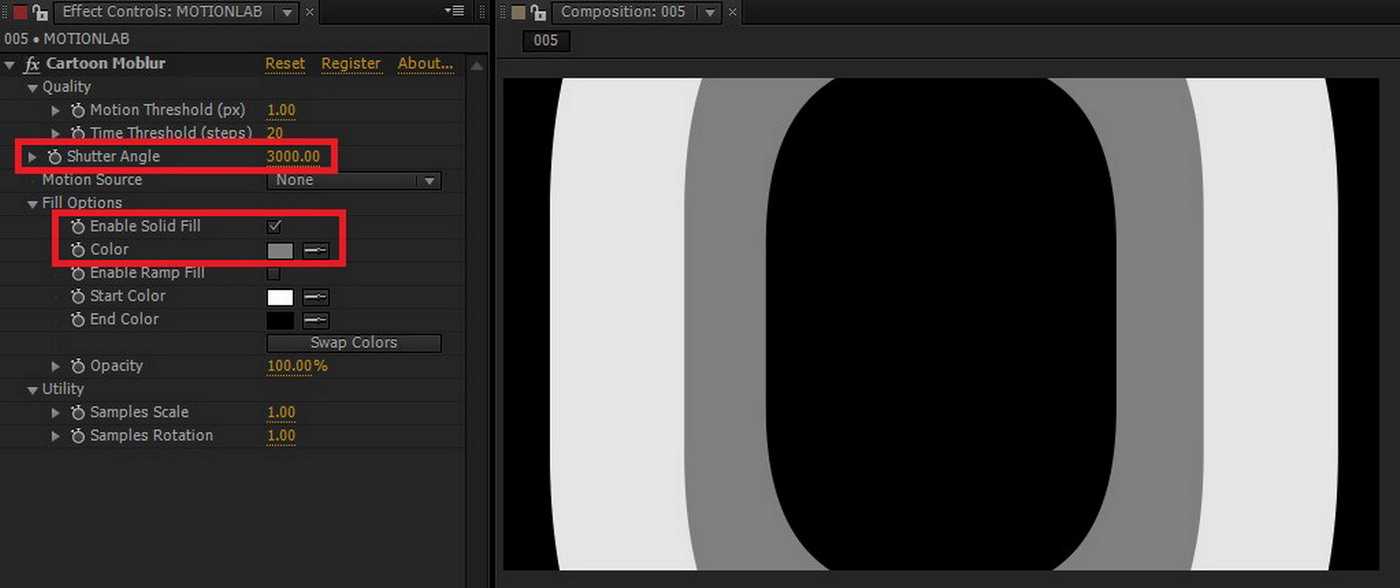Enable the Ramp Fill checkbox
The image size is (1400, 588).
274,272
